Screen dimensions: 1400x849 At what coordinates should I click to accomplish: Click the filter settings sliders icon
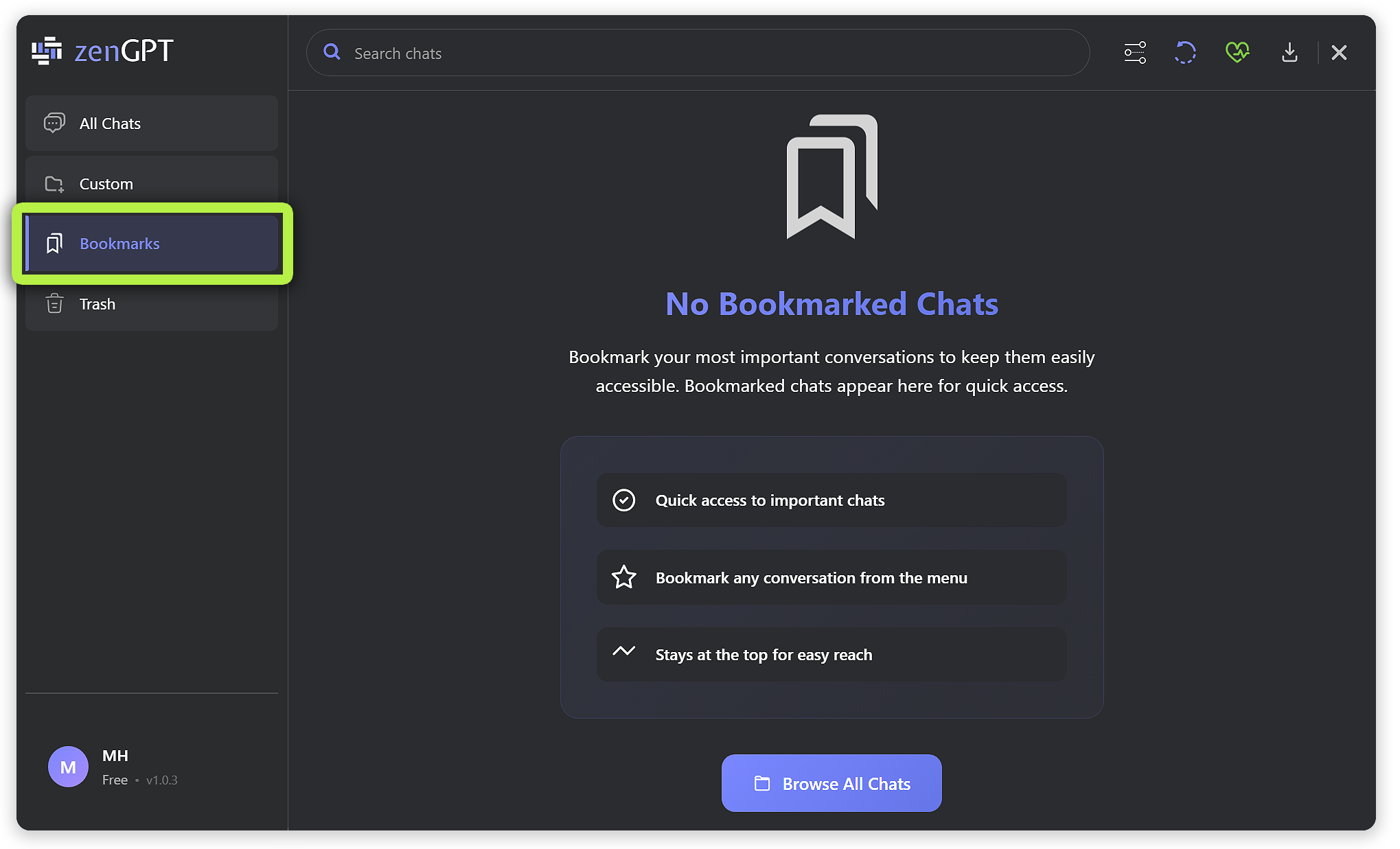point(1134,53)
